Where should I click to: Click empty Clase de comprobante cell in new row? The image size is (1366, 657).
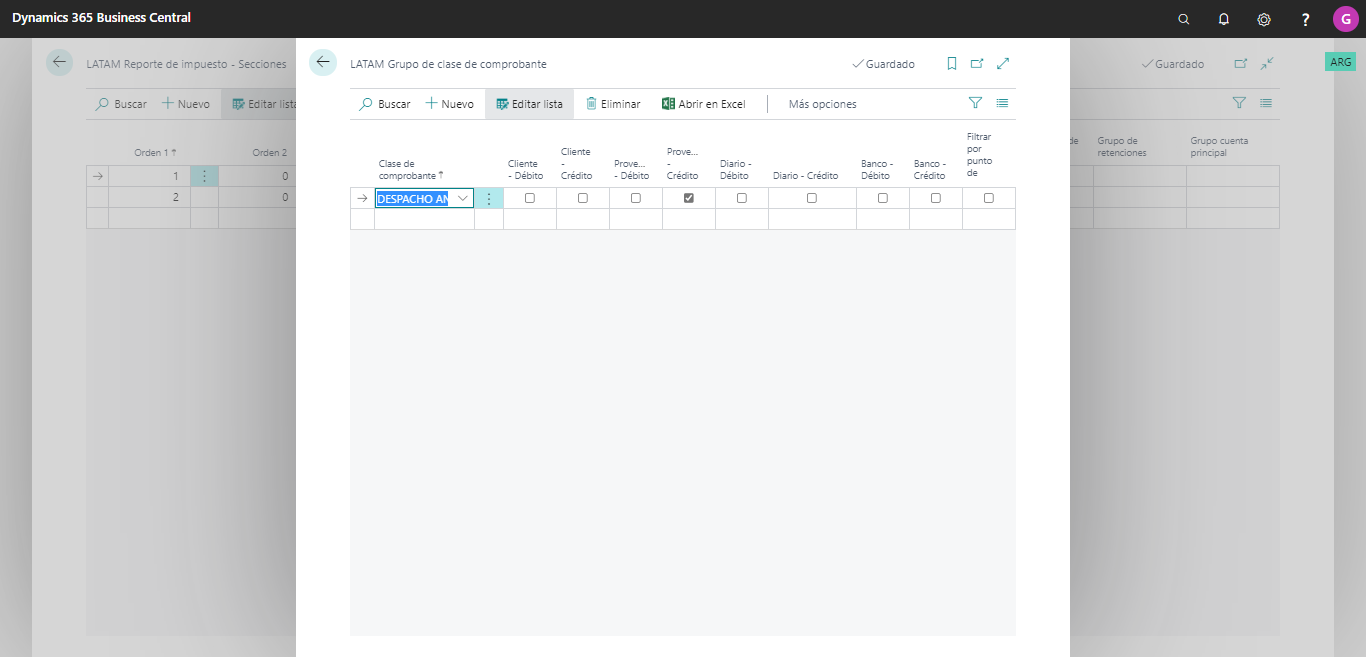tap(424, 219)
